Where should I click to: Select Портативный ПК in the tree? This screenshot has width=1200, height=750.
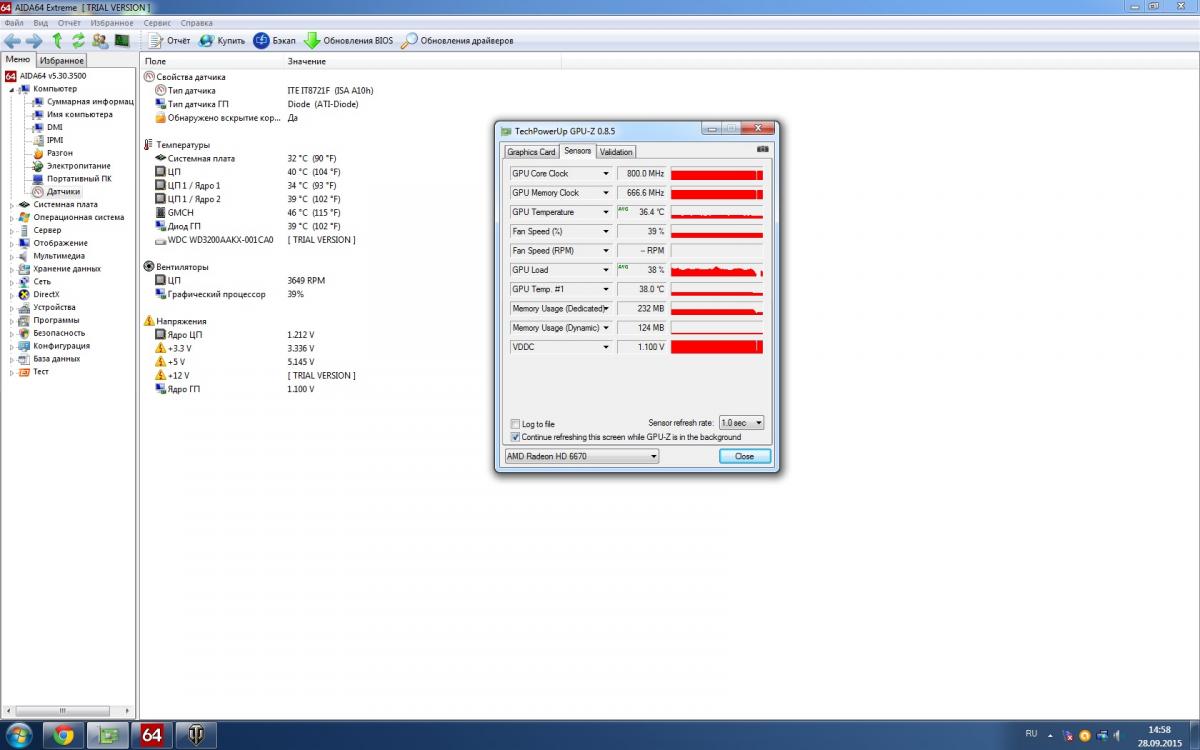[71, 178]
